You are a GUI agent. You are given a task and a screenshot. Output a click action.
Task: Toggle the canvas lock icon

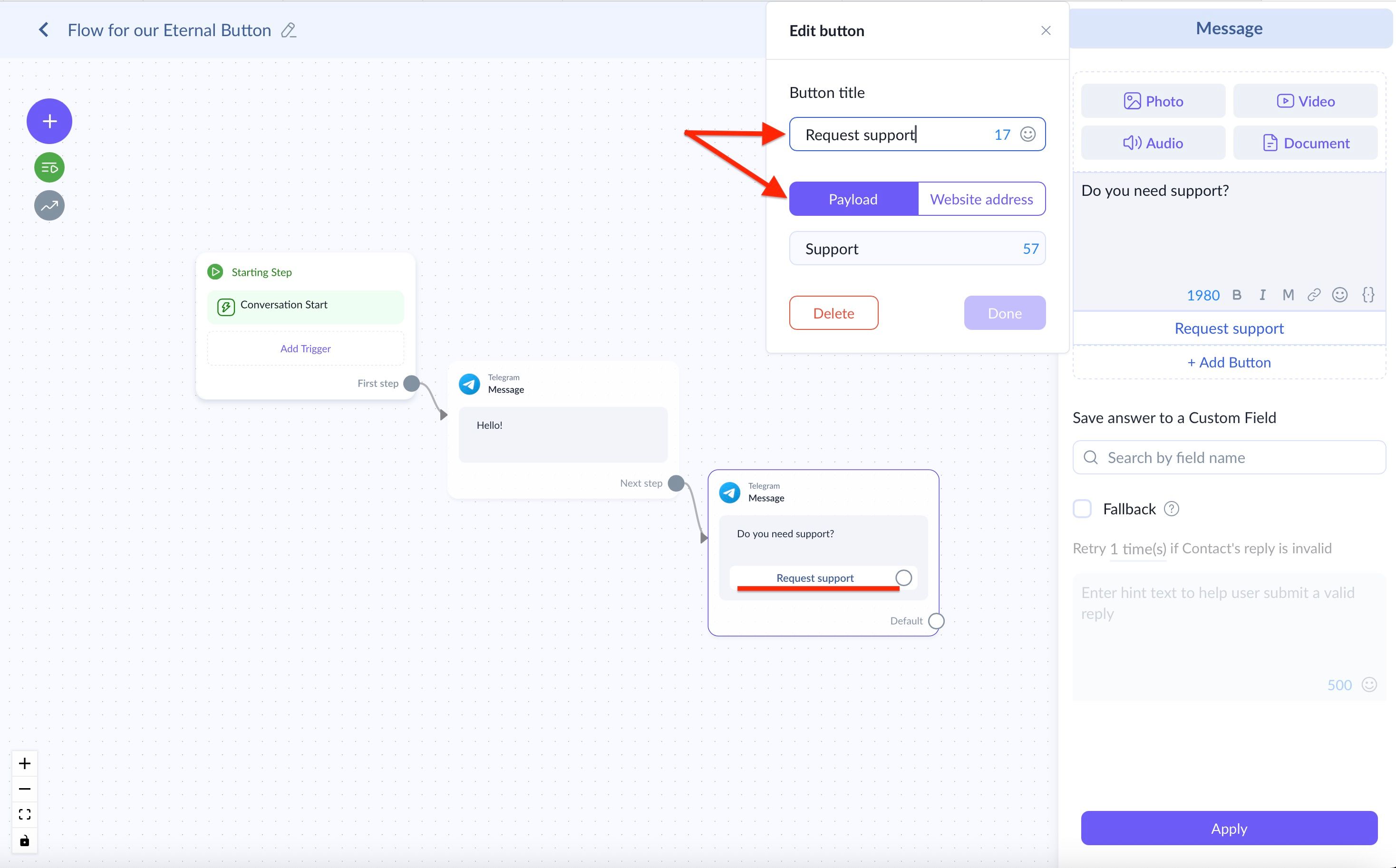24,841
